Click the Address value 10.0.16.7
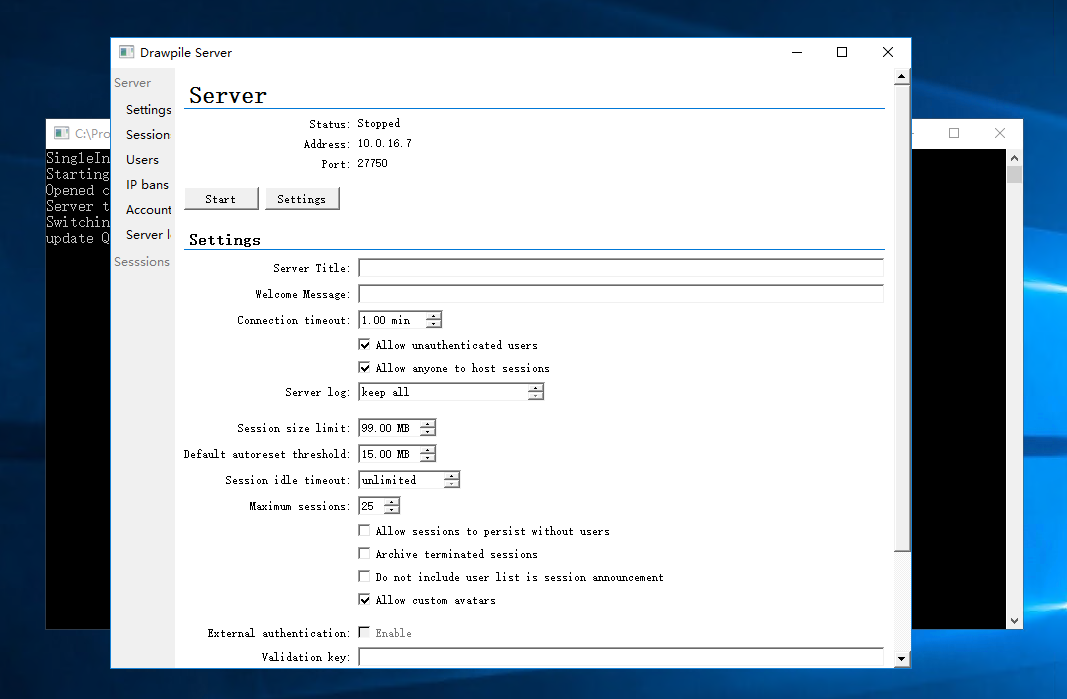Image resolution: width=1067 pixels, height=699 pixels. [384, 144]
